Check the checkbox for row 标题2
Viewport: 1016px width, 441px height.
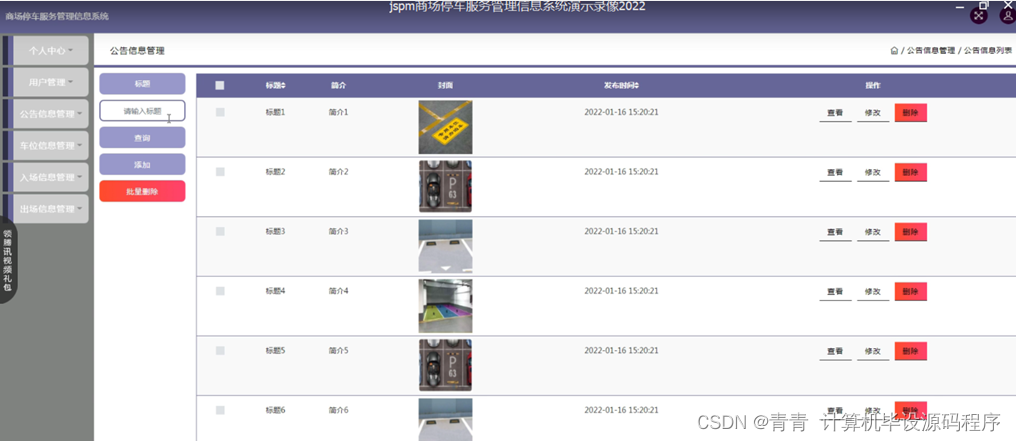tap(220, 172)
